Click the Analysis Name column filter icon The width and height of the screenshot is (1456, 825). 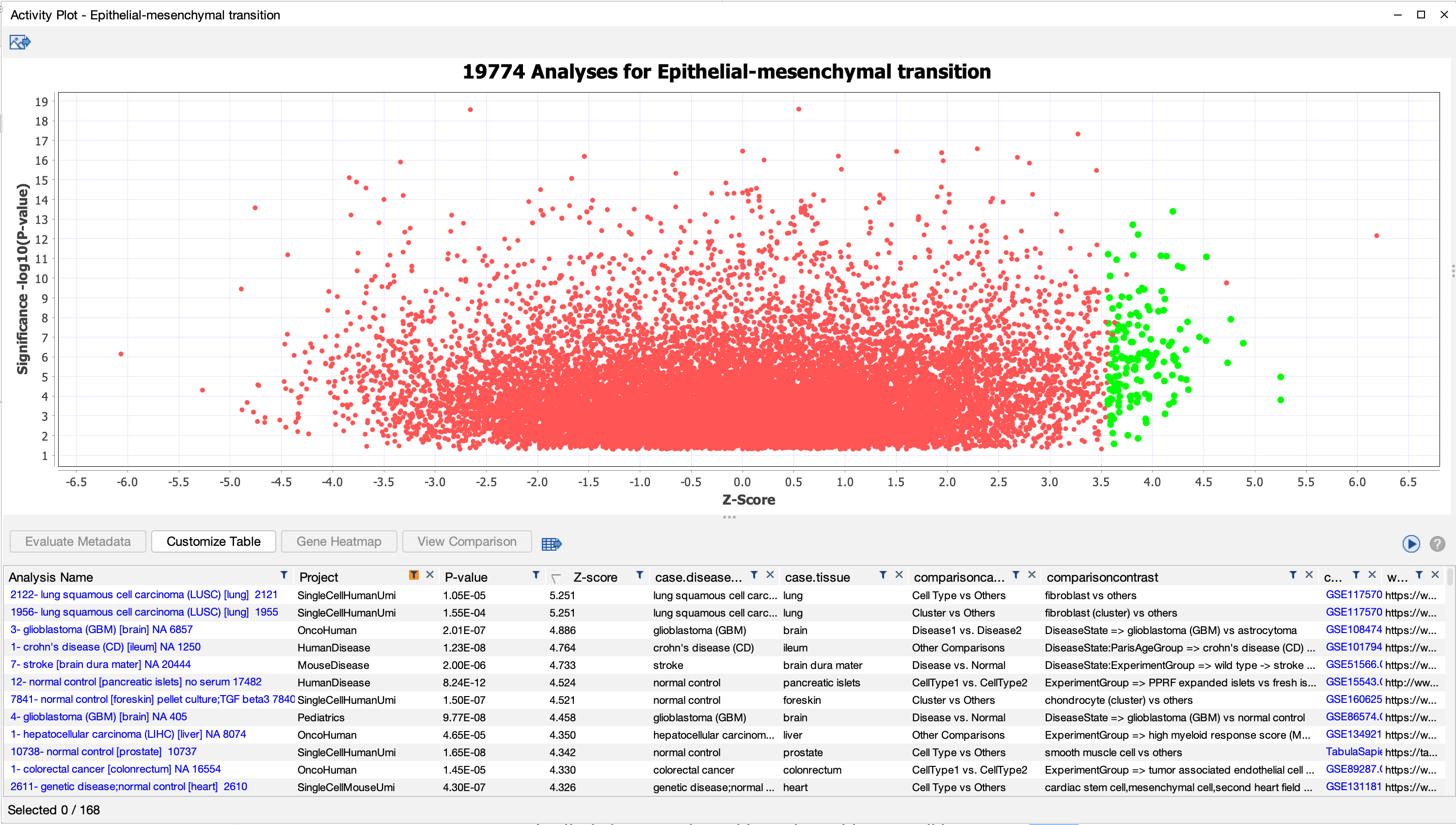284,575
